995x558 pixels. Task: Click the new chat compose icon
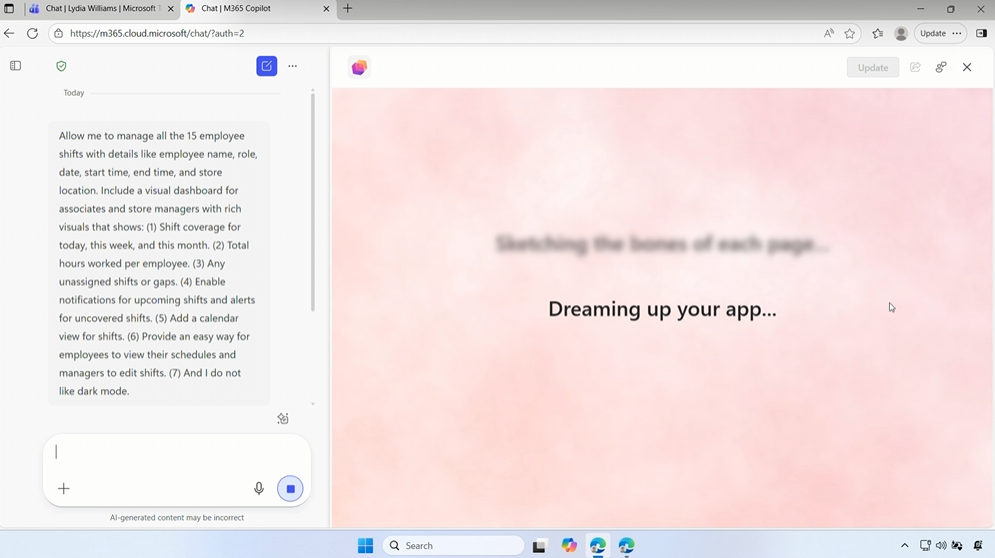click(x=266, y=66)
